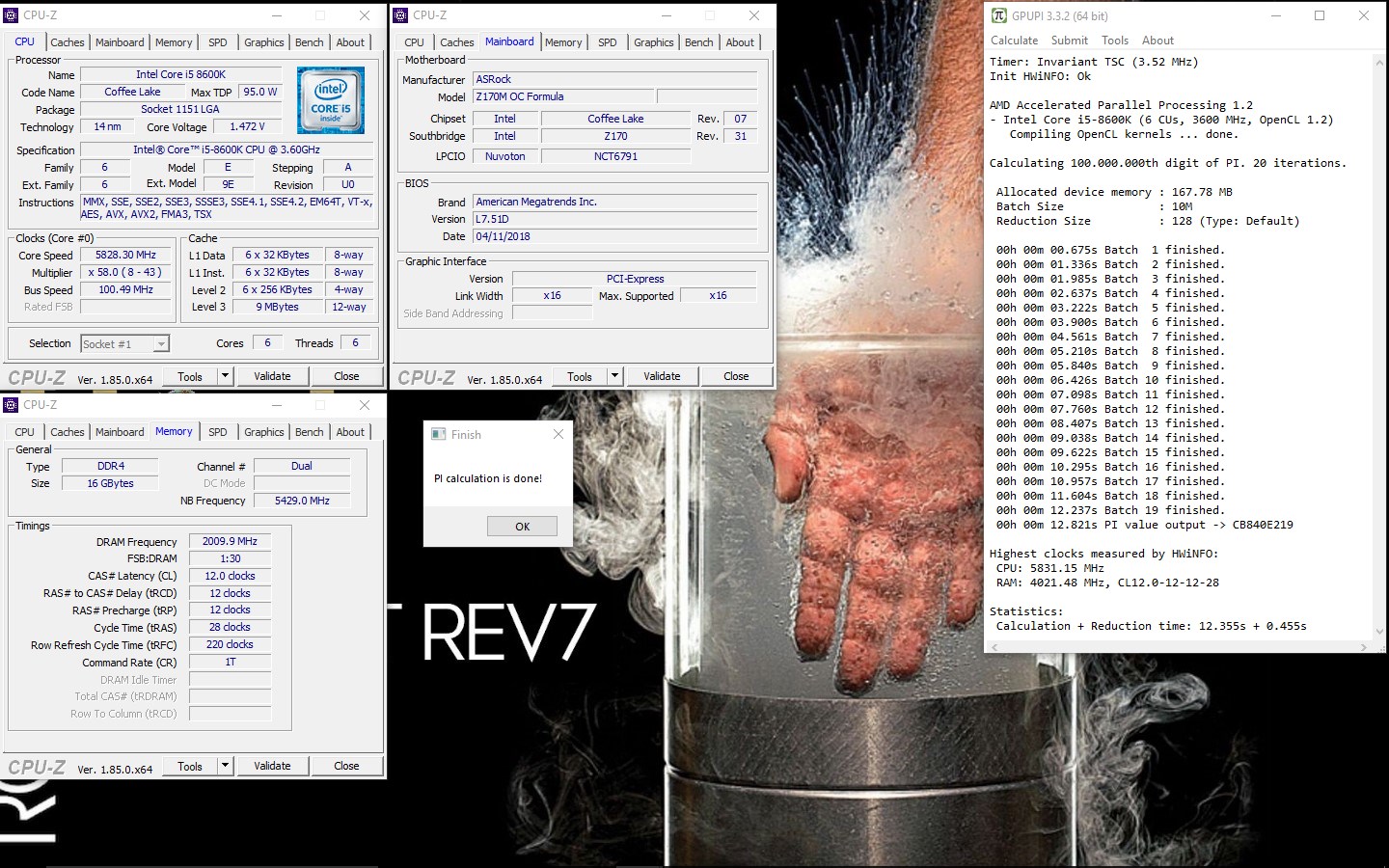Go to the CPU tab in the Memory window
Viewport: 1389px width, 868px height.
[x=25, y=432]
